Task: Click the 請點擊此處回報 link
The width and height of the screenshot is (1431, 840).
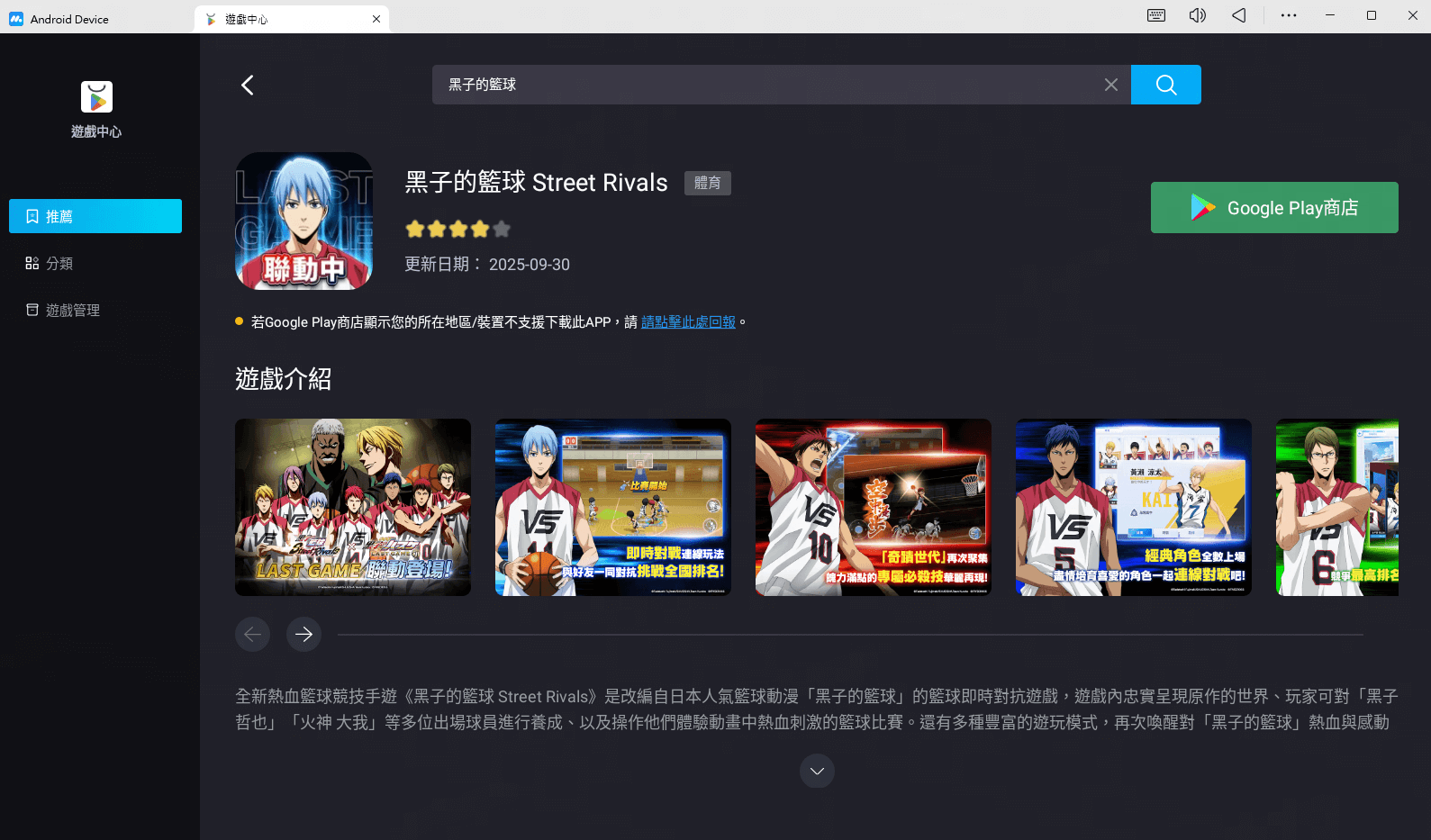Action: click(688, 322)
